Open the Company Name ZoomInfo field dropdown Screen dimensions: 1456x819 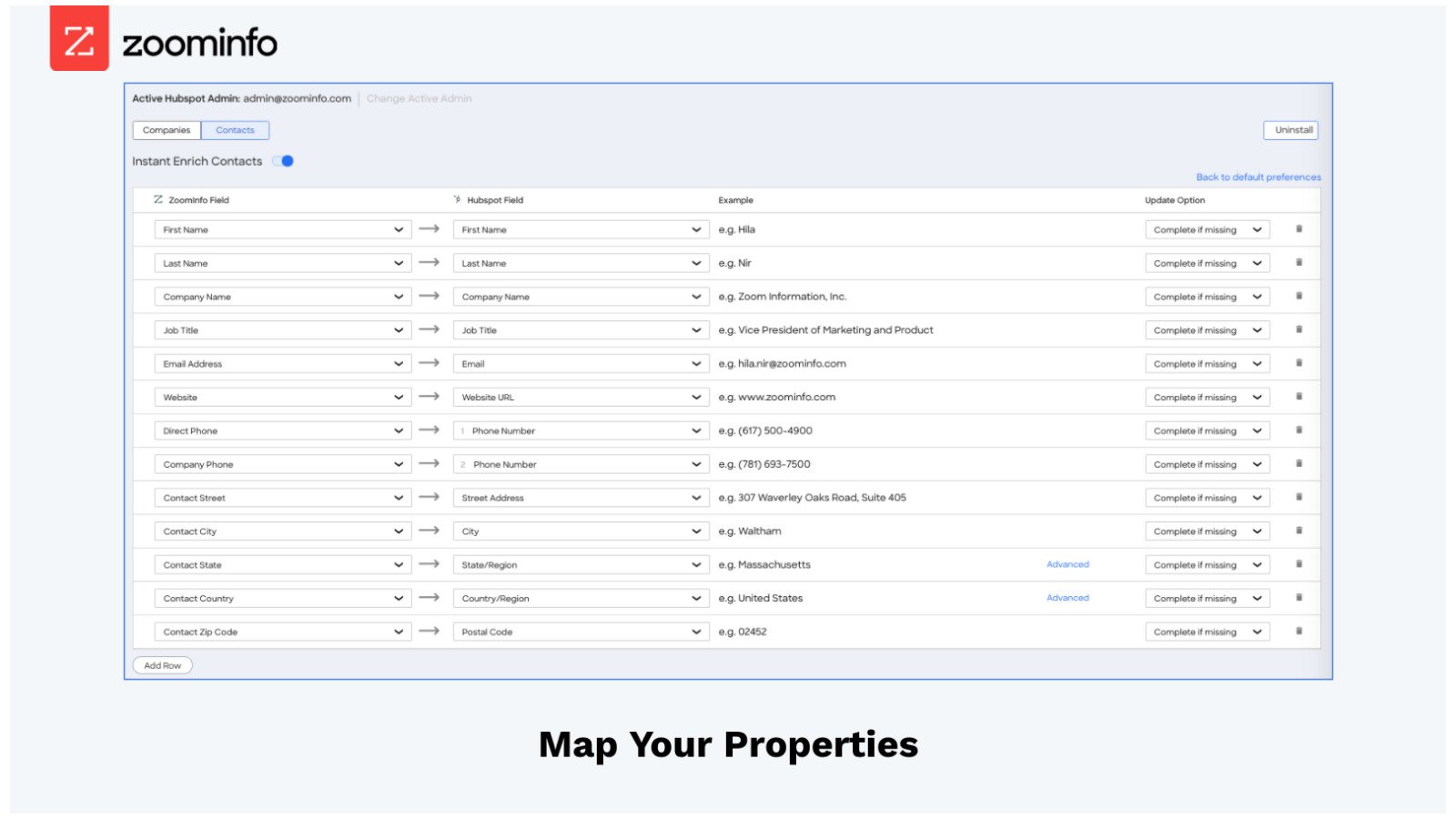click(x=283, y=297)
